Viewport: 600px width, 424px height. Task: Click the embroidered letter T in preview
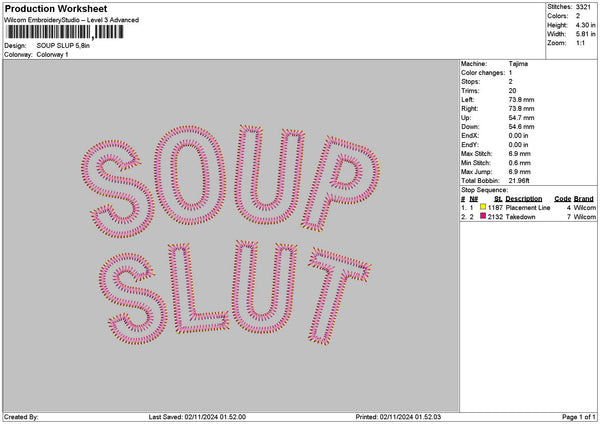339,297
